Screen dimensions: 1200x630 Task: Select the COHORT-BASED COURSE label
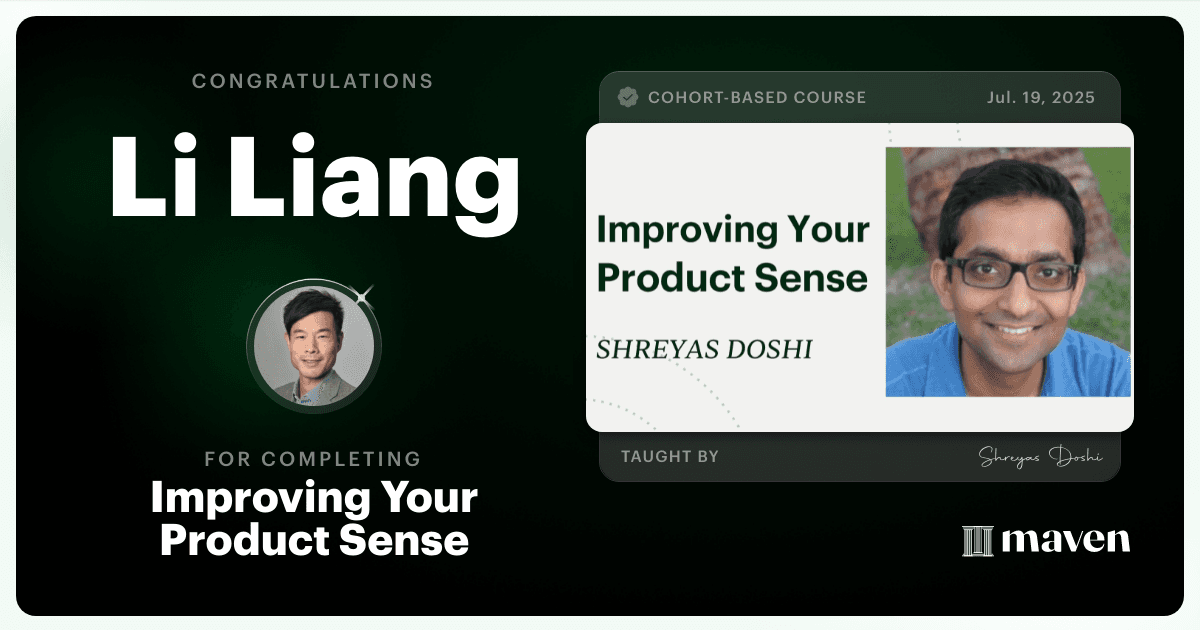[757, 98]
